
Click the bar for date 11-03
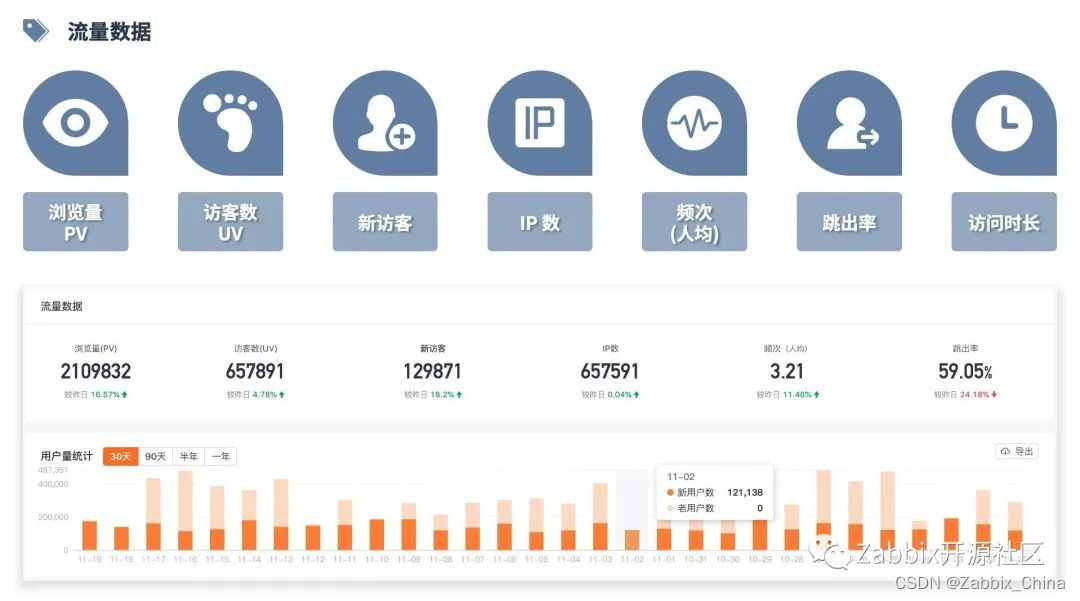pos(600,516)
